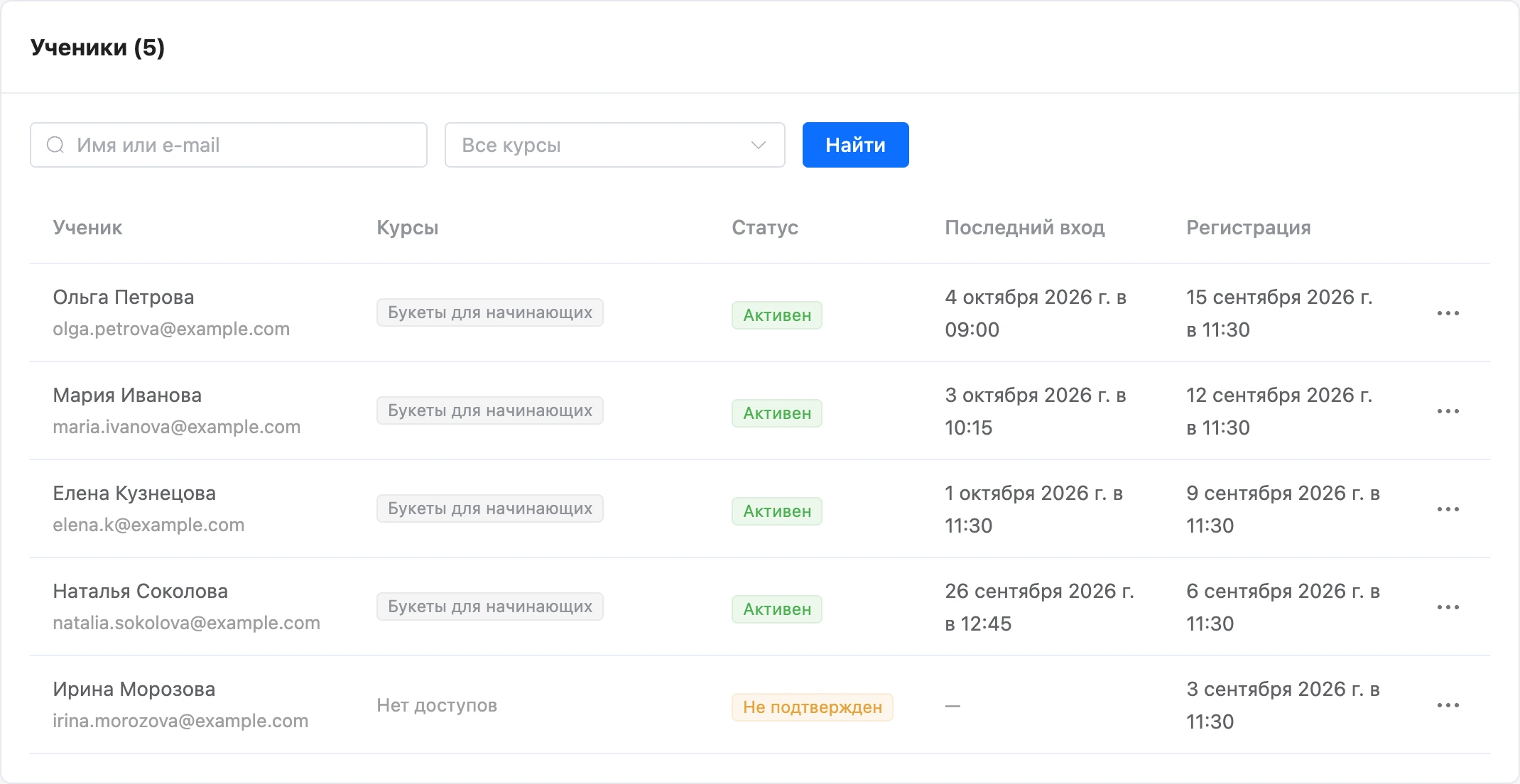Click last login 4 октября 2026 г. в 09:00
This screenshot has height=784, width=1520.
coord(1036,313)
